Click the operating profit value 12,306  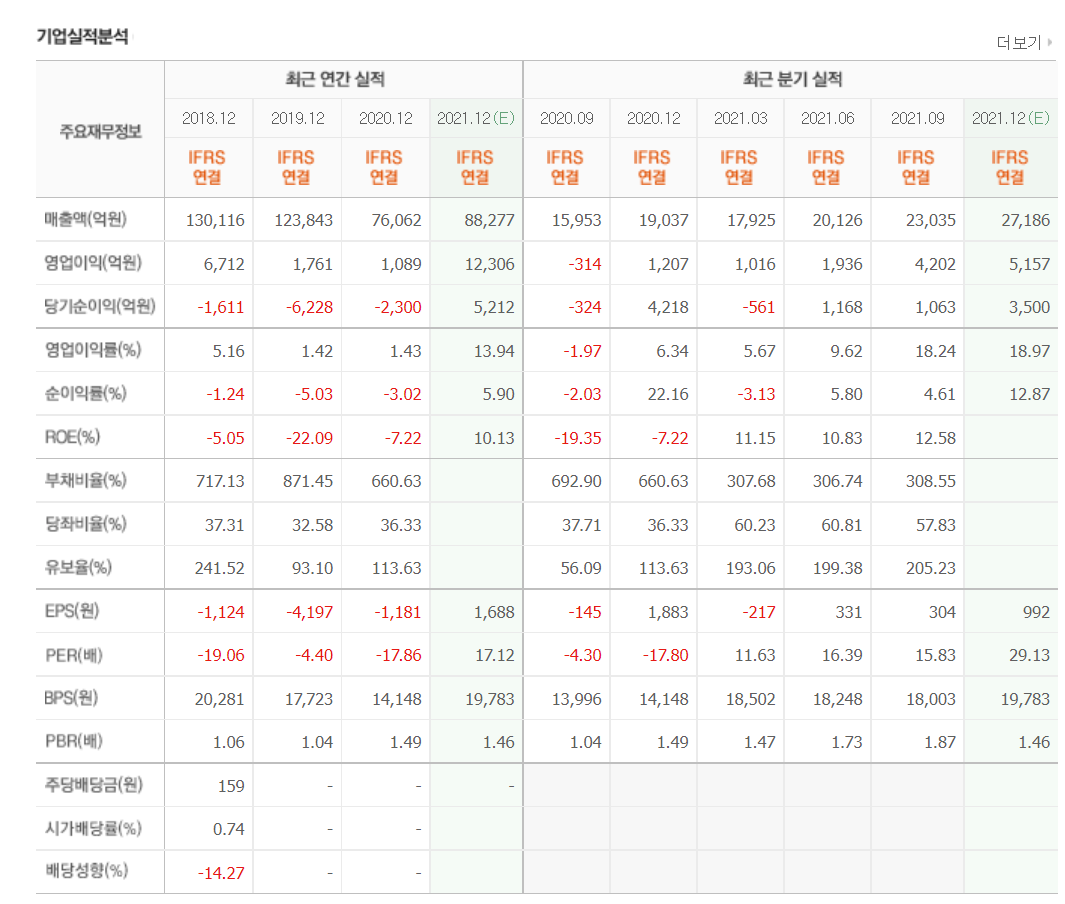[490, 264]
